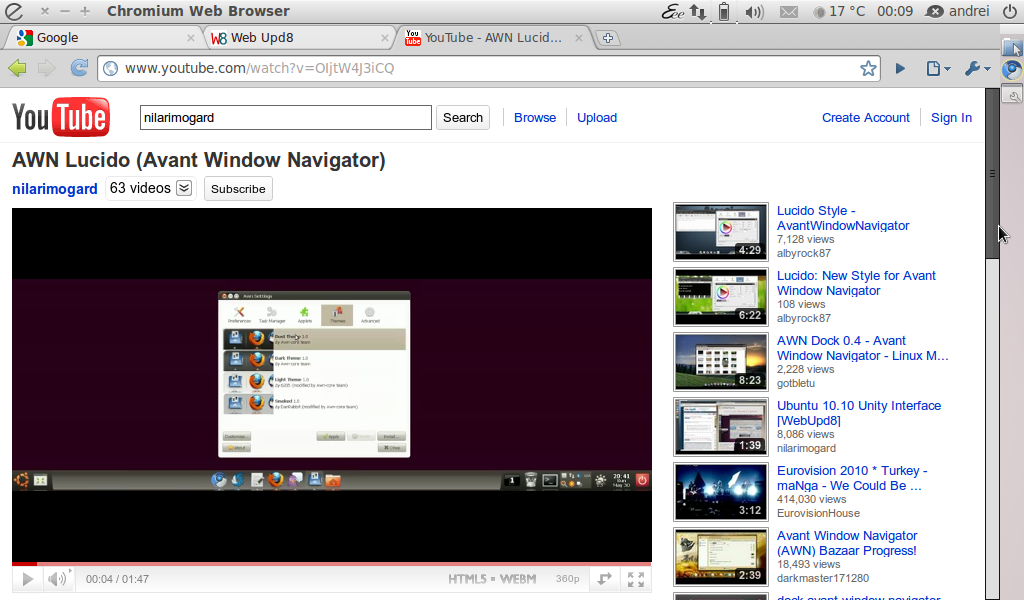
Task: Open Lucido Style thumbnail 4:29
Action: (720, 232)
